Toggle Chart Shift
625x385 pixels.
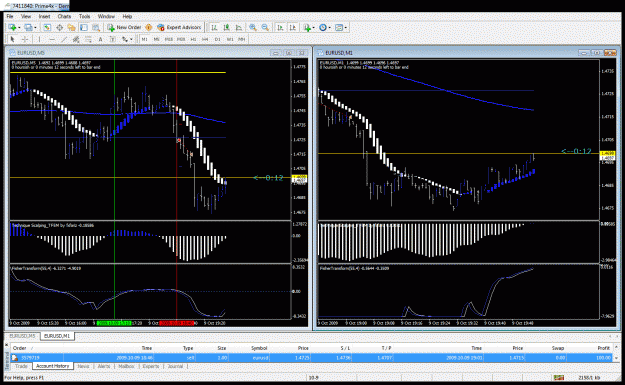pos(293,28)
